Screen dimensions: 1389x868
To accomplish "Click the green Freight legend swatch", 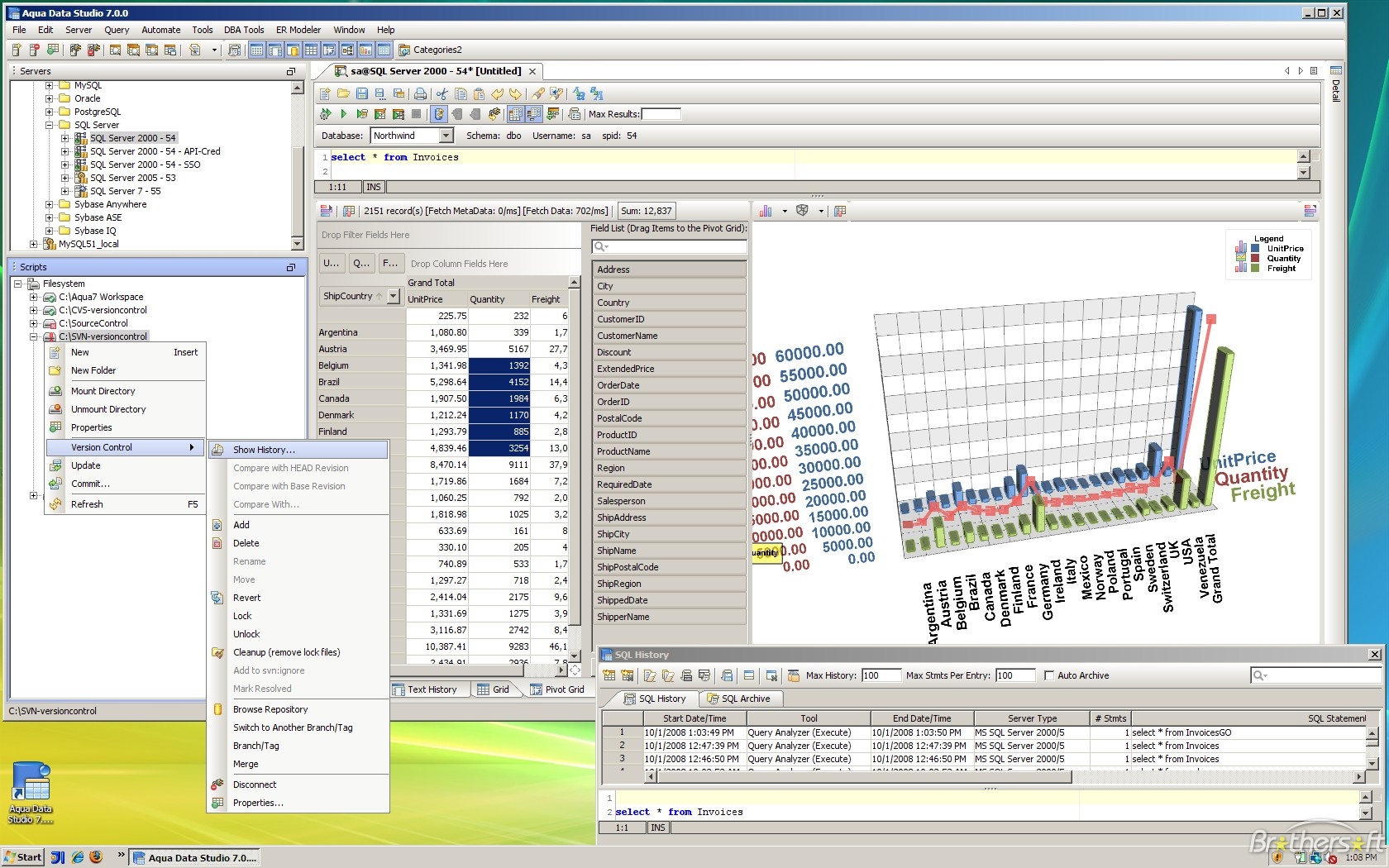I will tap(1255, 269).
